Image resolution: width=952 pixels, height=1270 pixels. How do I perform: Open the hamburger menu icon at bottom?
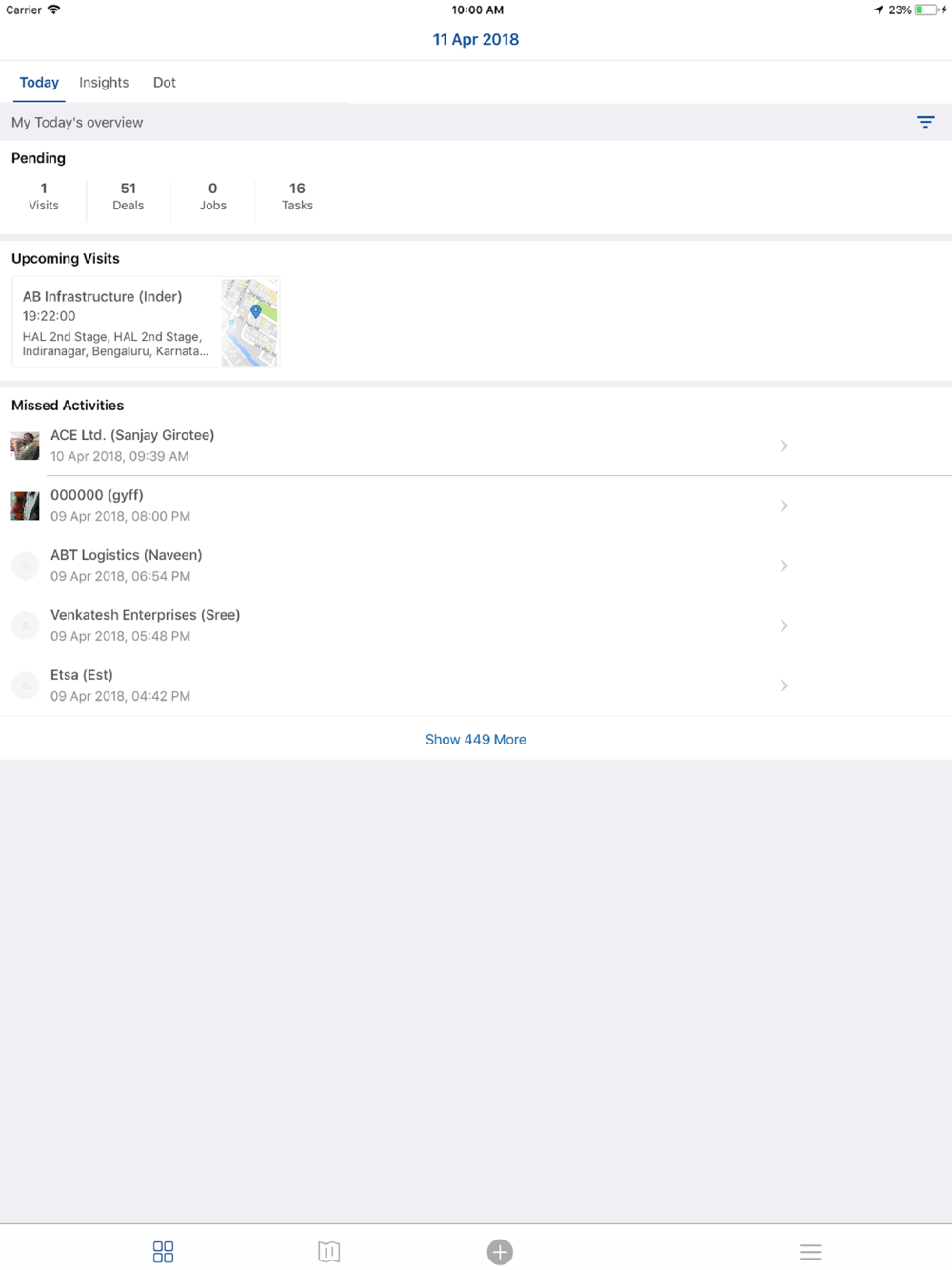pos(810,1252)
